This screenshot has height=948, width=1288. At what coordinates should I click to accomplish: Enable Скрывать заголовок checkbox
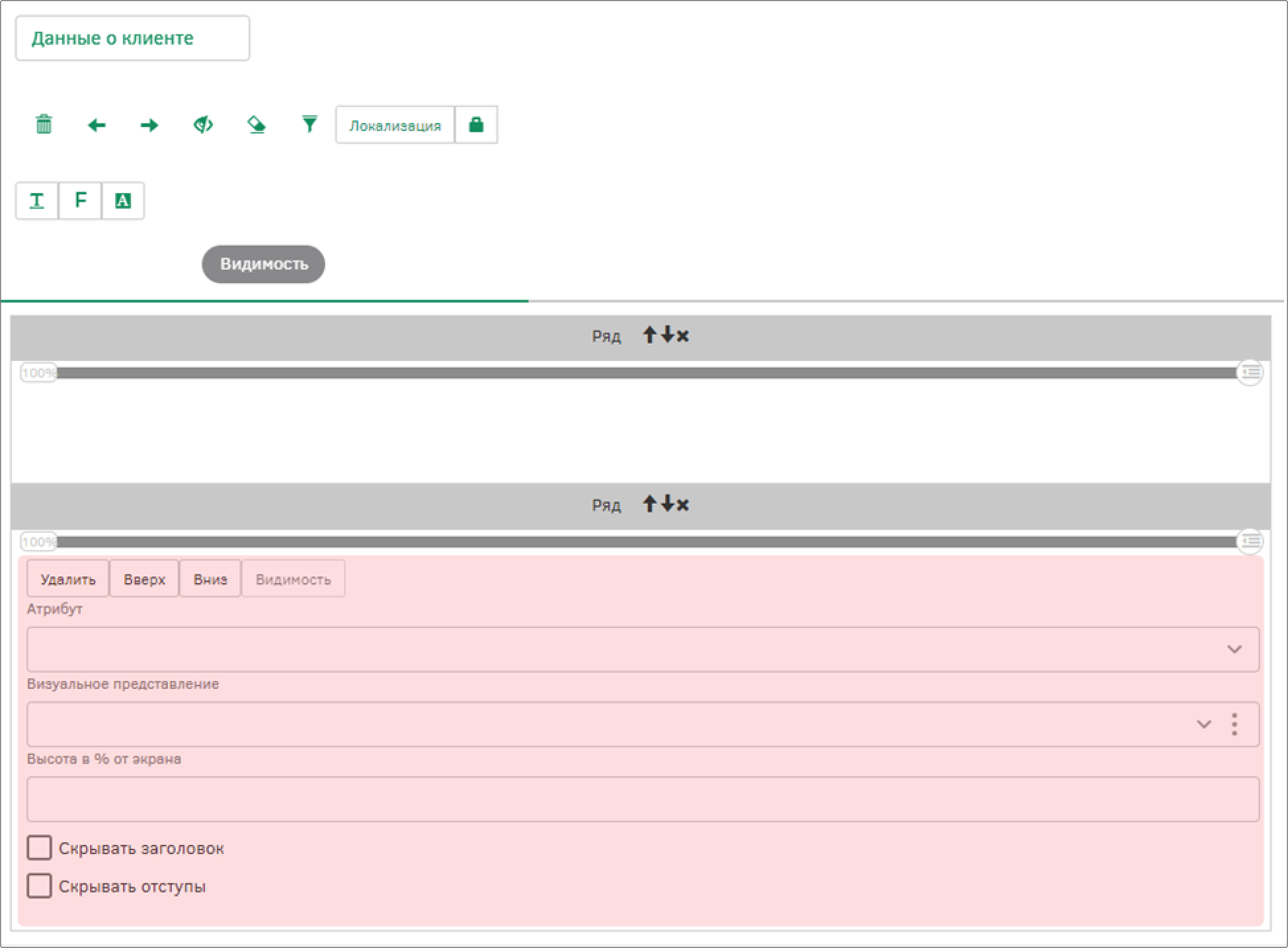pyautogui.click(x=39, y=848)
